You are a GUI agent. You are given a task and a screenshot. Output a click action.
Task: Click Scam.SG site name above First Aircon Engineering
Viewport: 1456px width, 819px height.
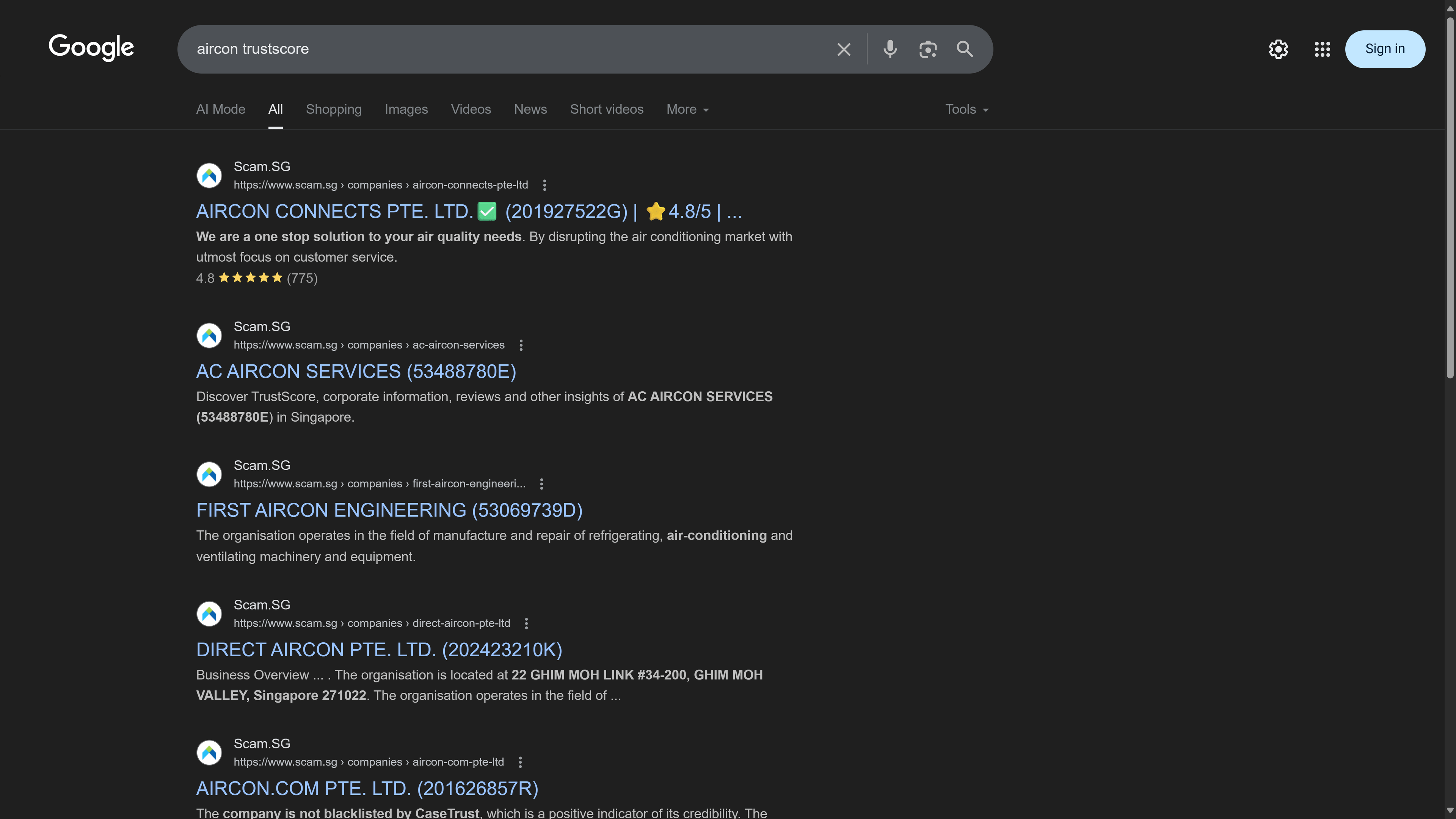262,465
